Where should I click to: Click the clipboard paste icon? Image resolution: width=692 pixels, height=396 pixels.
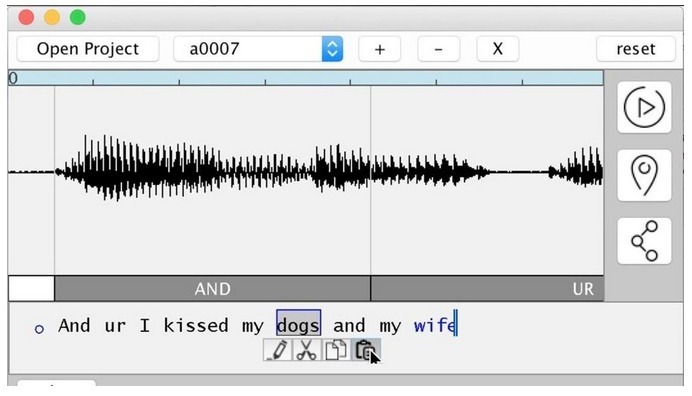365,351
